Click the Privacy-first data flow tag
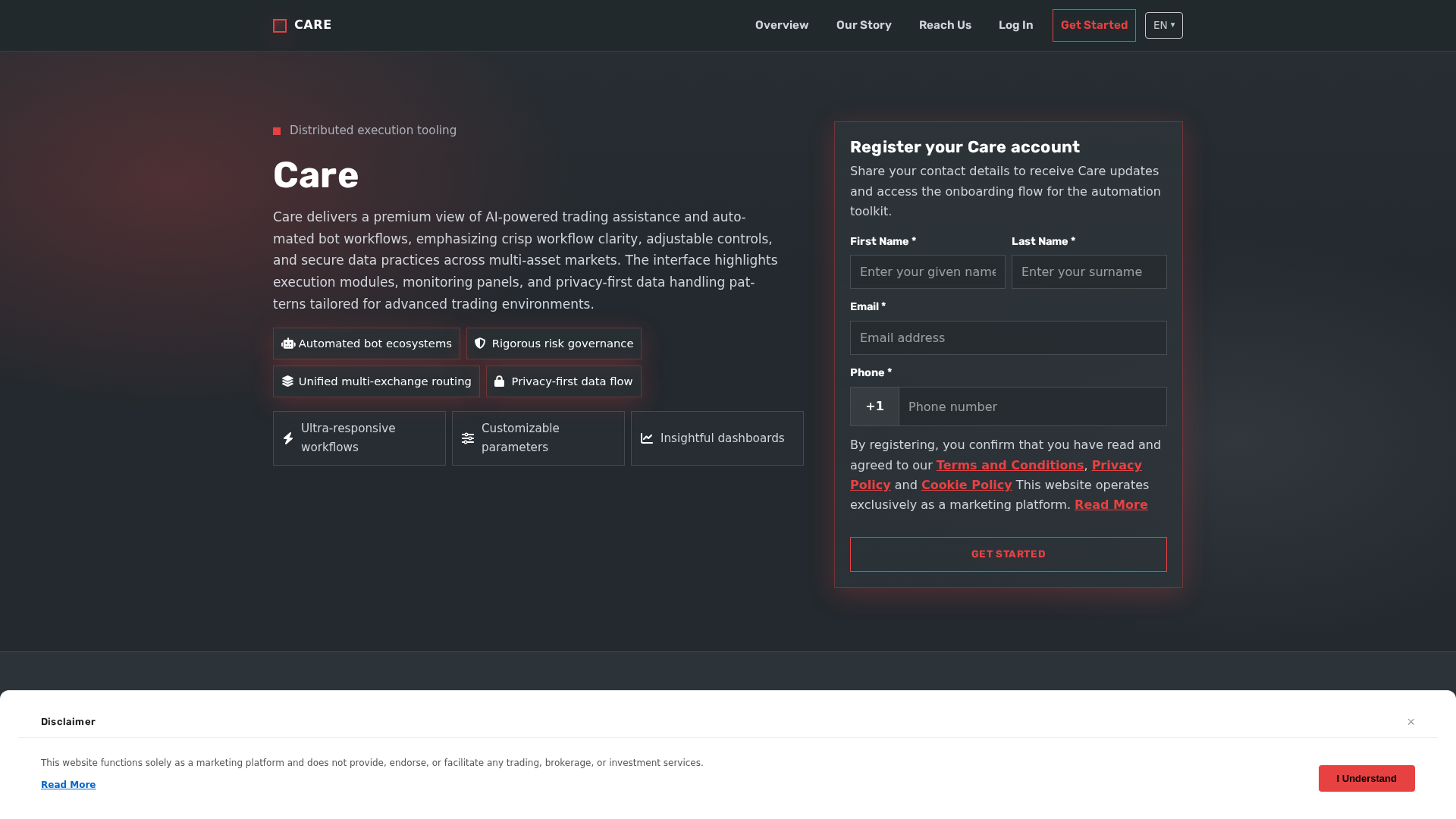The height and width of the screenshot is (819, 1456). tap(563, 381)
